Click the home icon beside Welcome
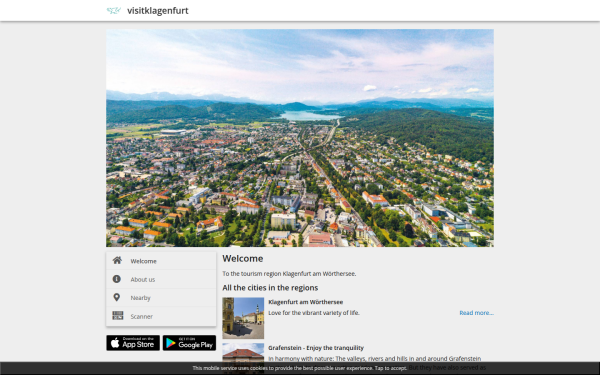This screenshot has height=375, width=600. coord(117,261)
